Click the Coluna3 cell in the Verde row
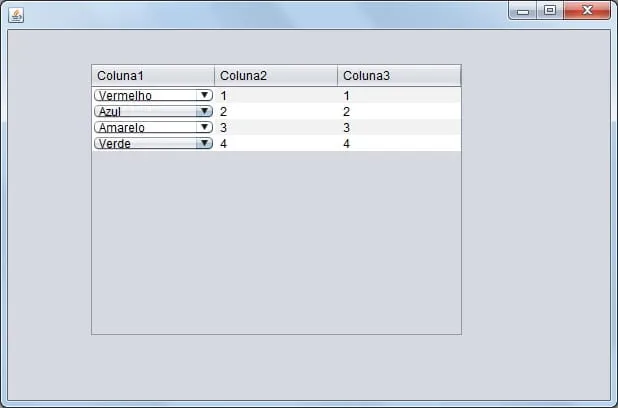The width and height of the screenshot is (618, 408). tap(399, 143)
